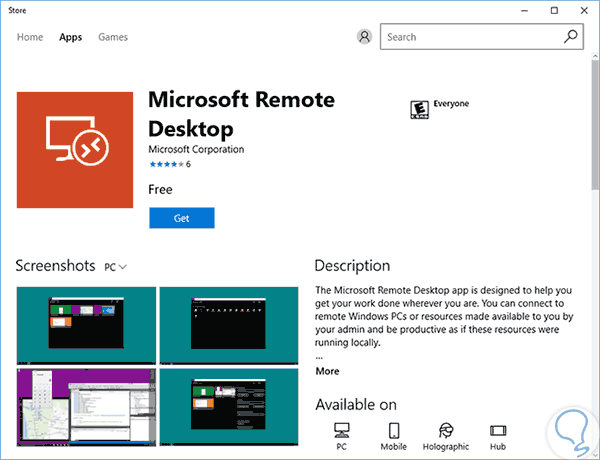Screen dimensions: 600x460
Task: Click the search magnifier icon
Action: [x=570, y=37]
